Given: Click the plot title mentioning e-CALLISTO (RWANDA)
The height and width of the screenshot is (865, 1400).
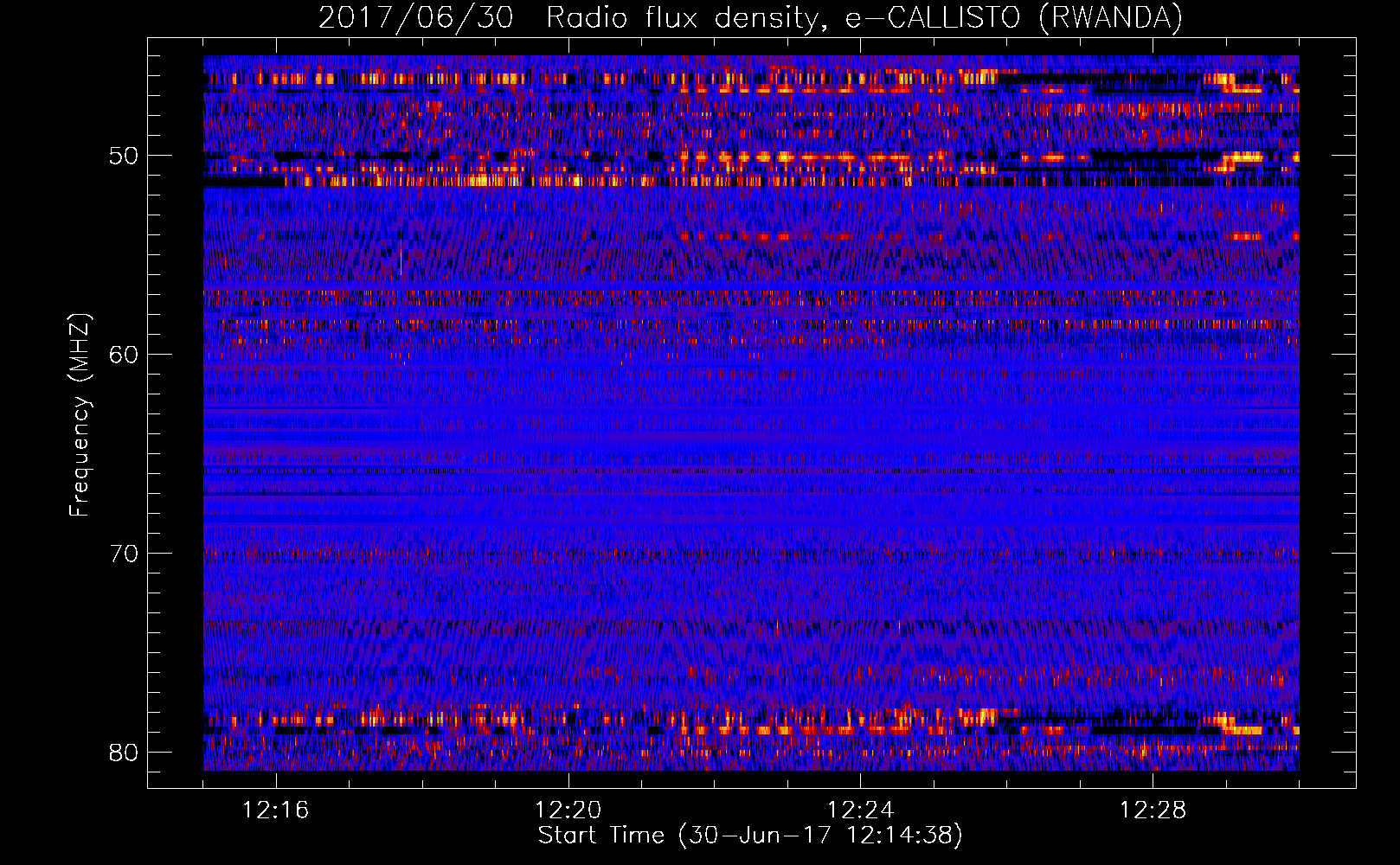Looking at the screenshot, I should [750, 17].
